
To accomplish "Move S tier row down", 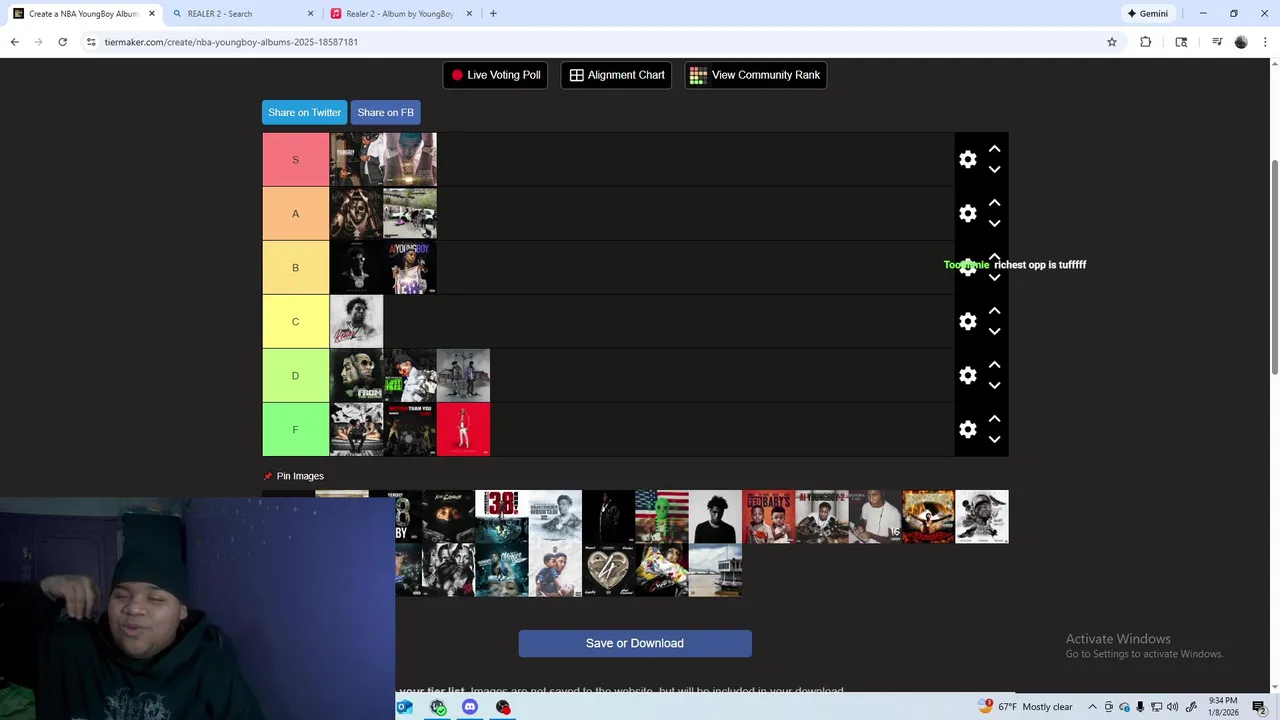I will coord(994,170).
